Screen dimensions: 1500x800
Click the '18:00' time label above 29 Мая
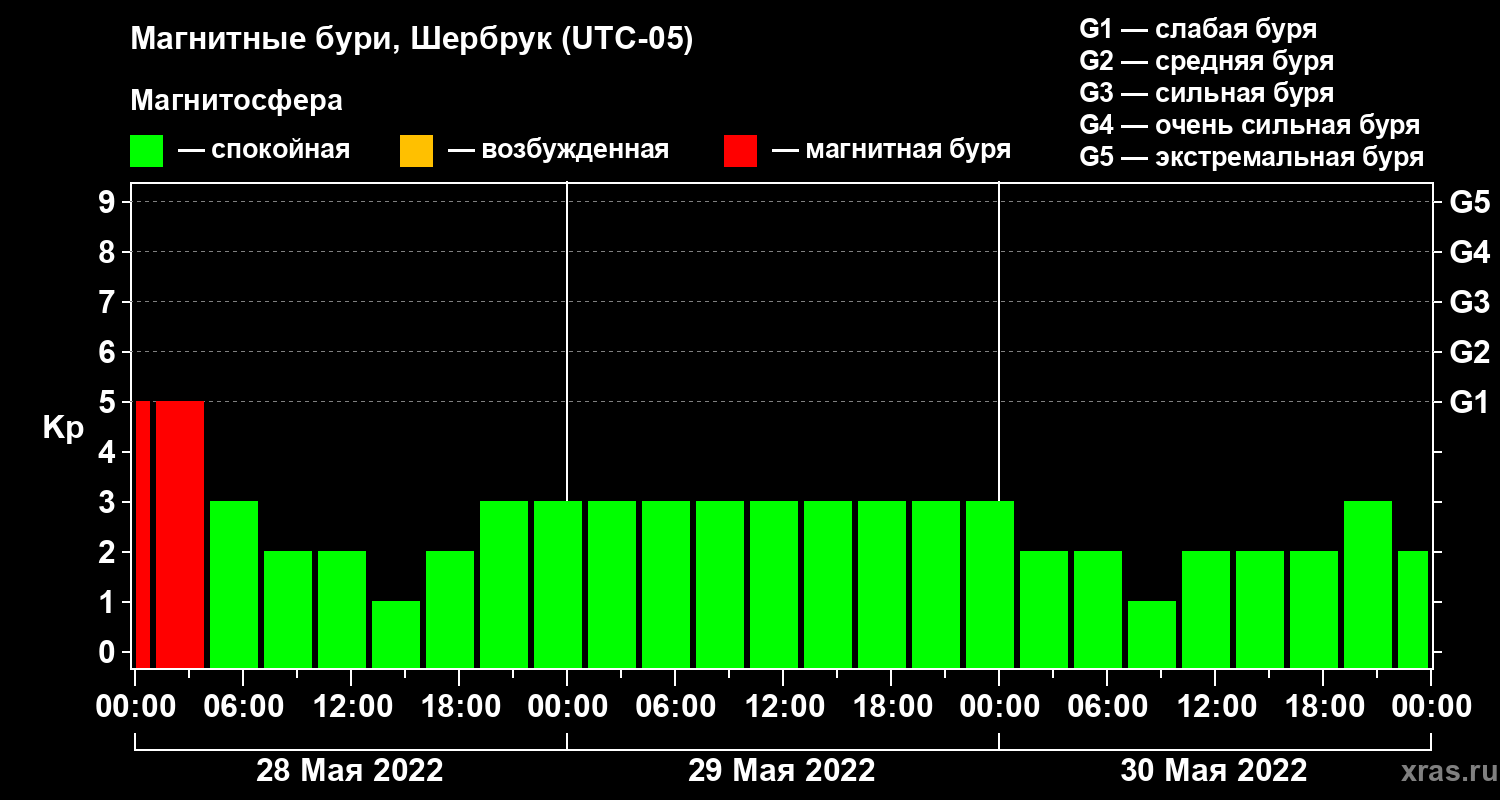click(891, 707)
